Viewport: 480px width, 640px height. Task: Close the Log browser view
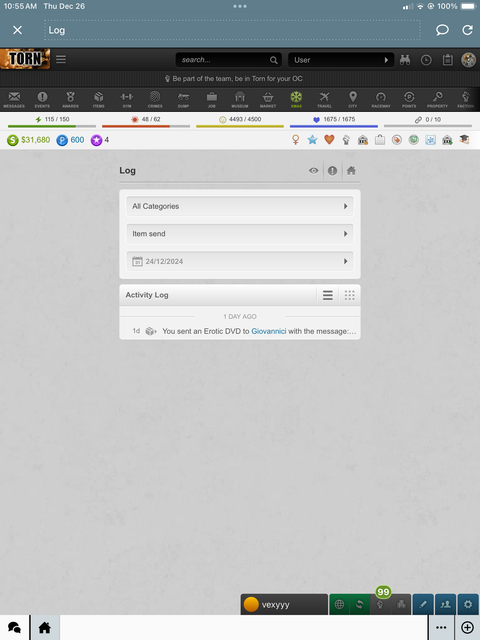pyautogui.click(x=17, y=30)
